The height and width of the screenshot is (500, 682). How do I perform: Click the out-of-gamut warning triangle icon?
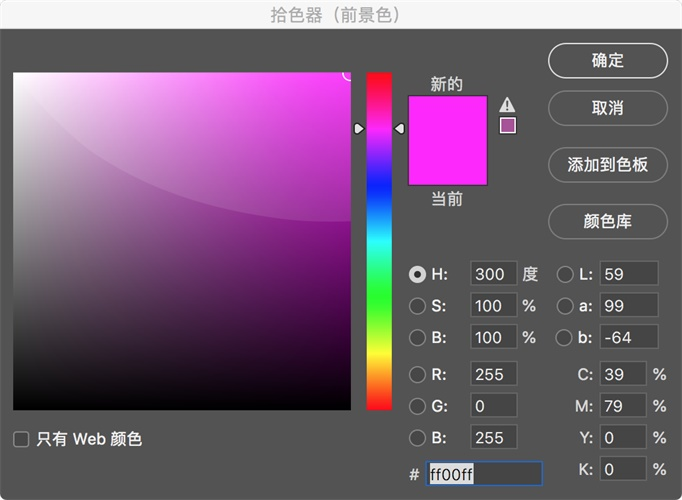click(507, 104)
